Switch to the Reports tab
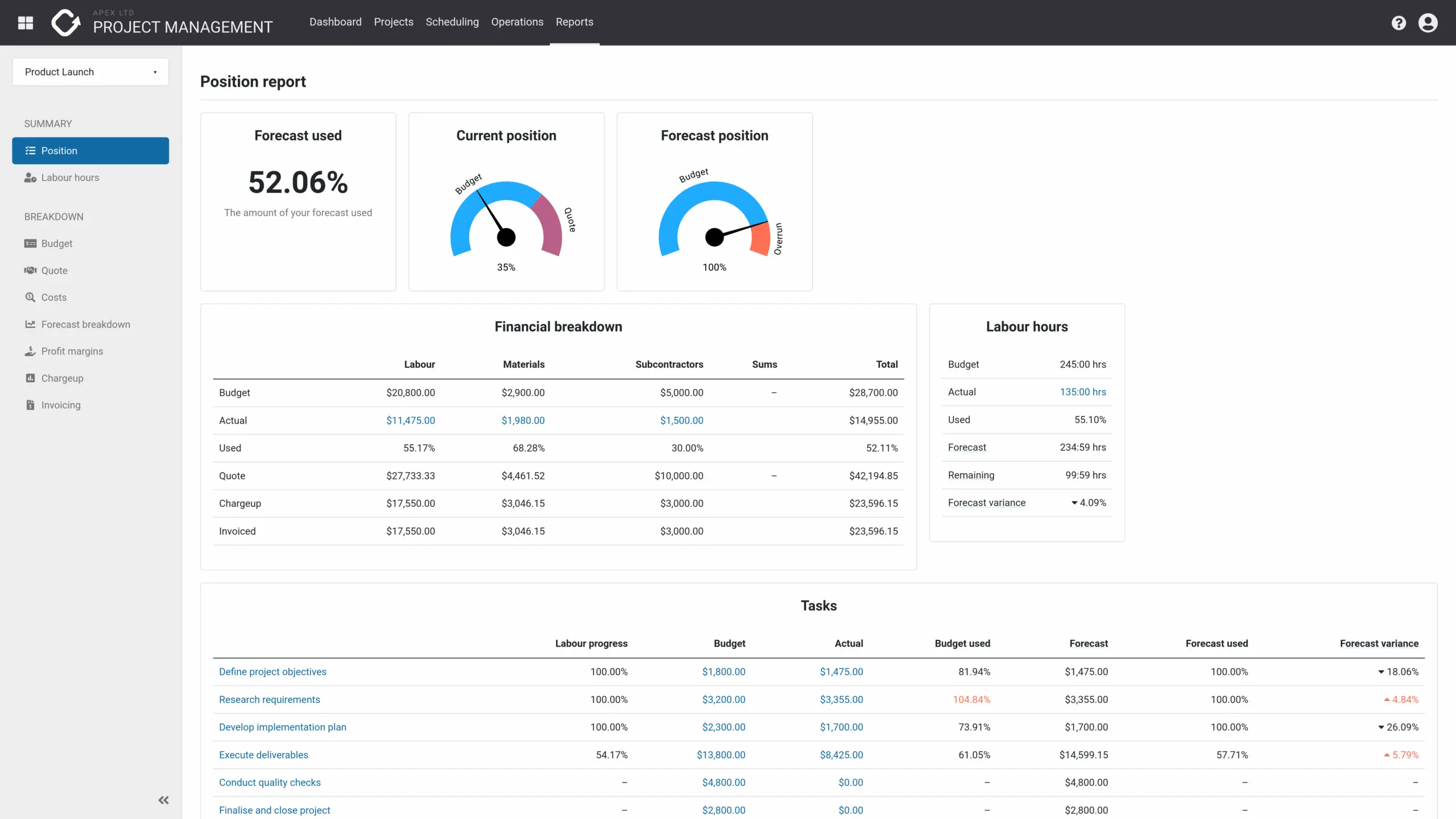Viewport: 1456px width, 819px height. pyautogui.click(x=574, y=22)
